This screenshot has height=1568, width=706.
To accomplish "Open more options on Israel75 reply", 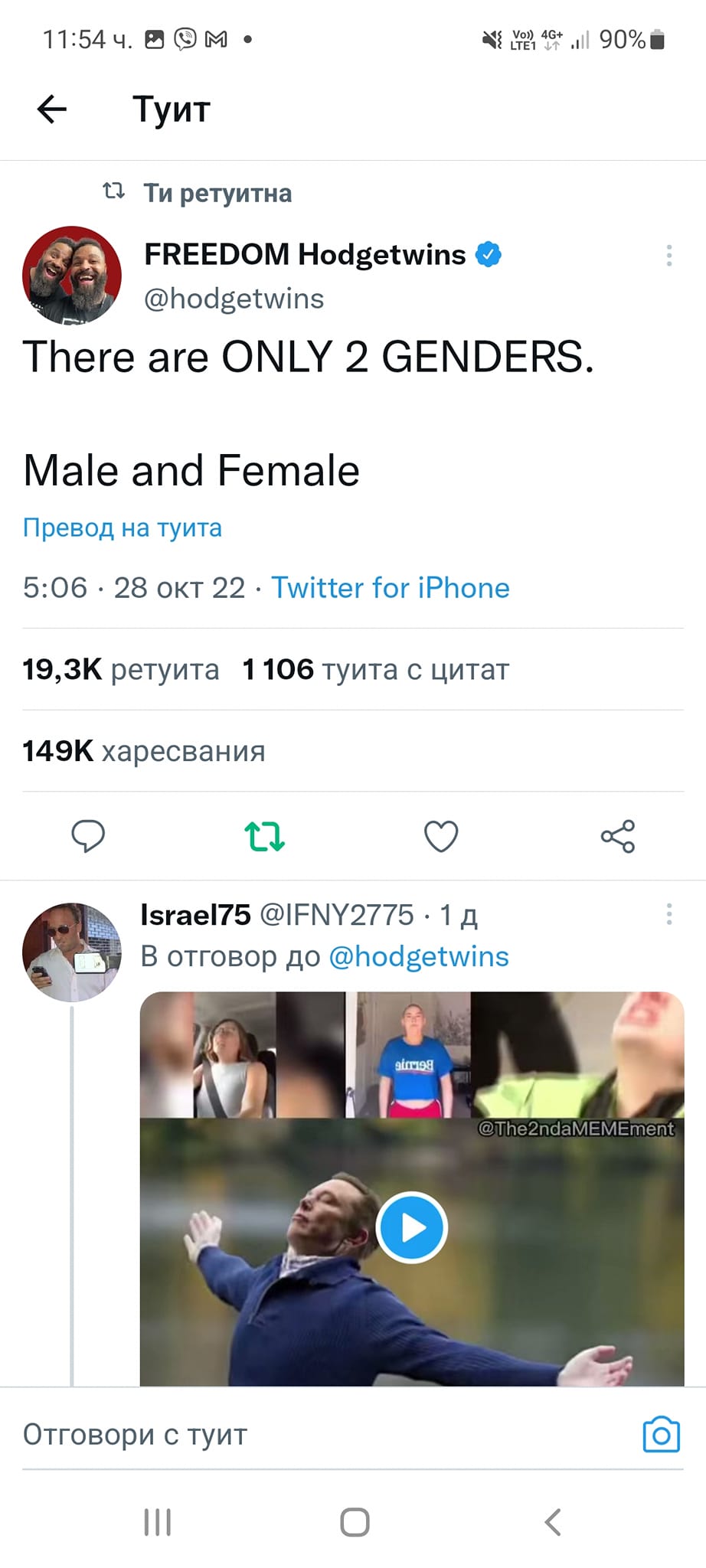I will tap(669, 914).
